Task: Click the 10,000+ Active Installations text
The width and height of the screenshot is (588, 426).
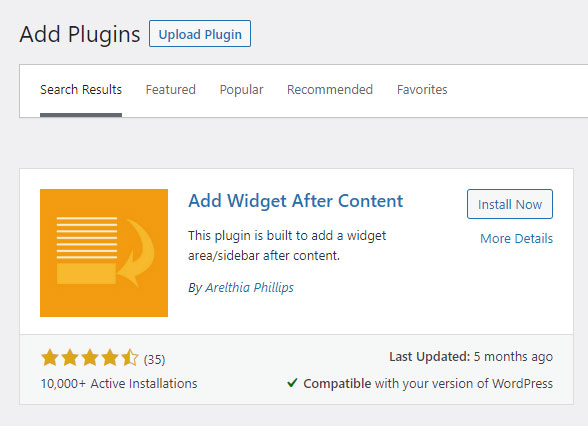Action: (119, 384)
